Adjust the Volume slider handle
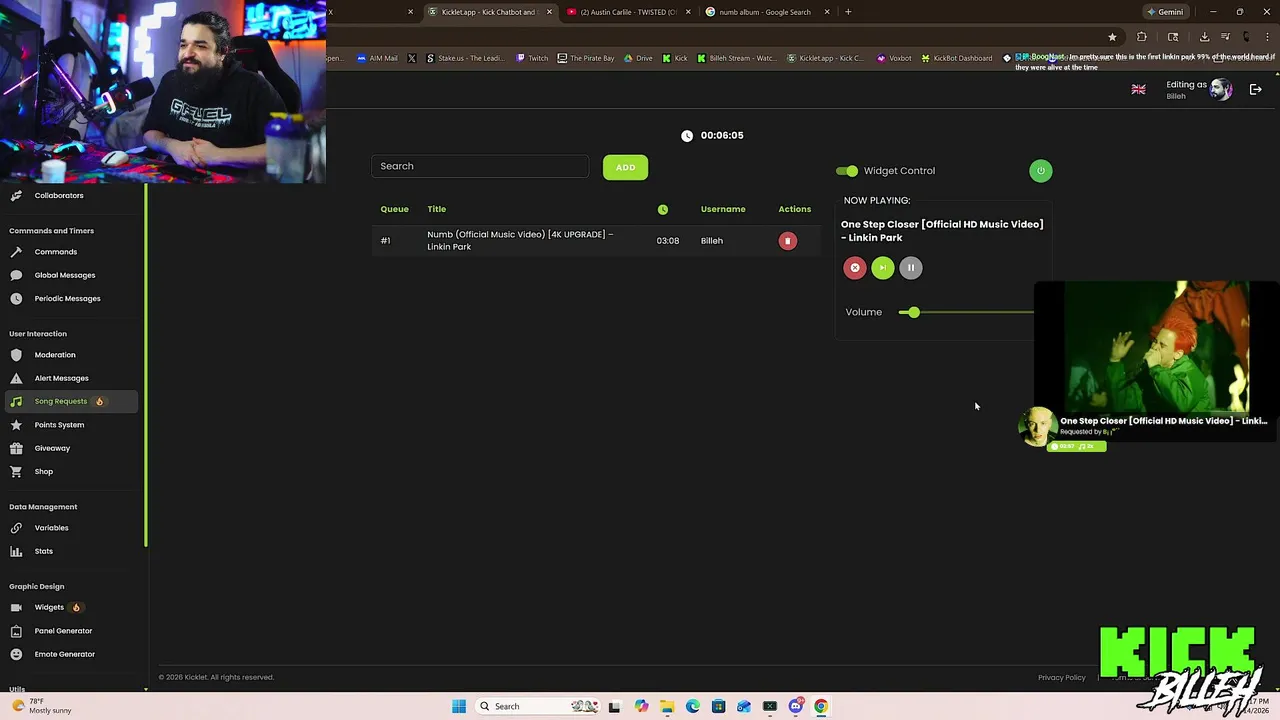 (x=914, y=312)
